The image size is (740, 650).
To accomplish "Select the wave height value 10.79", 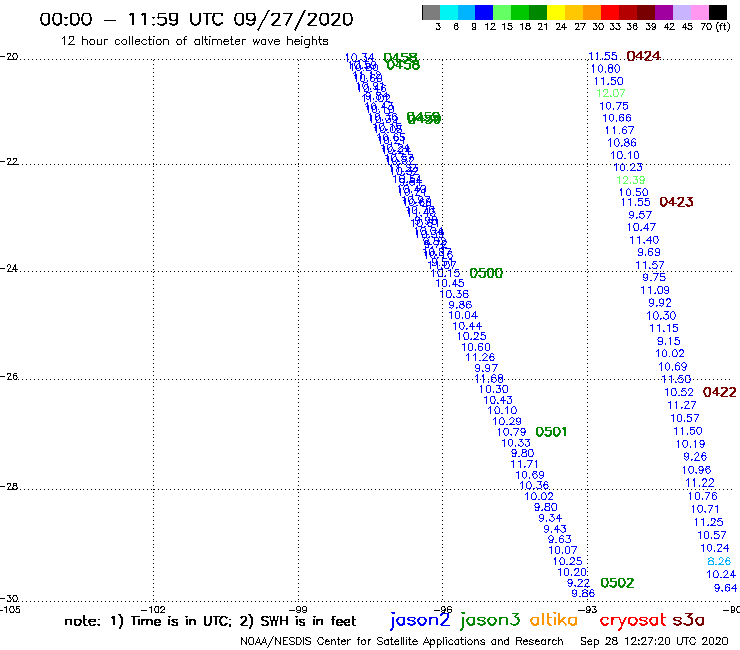I will pyautogui.click(x=512, y=432).
